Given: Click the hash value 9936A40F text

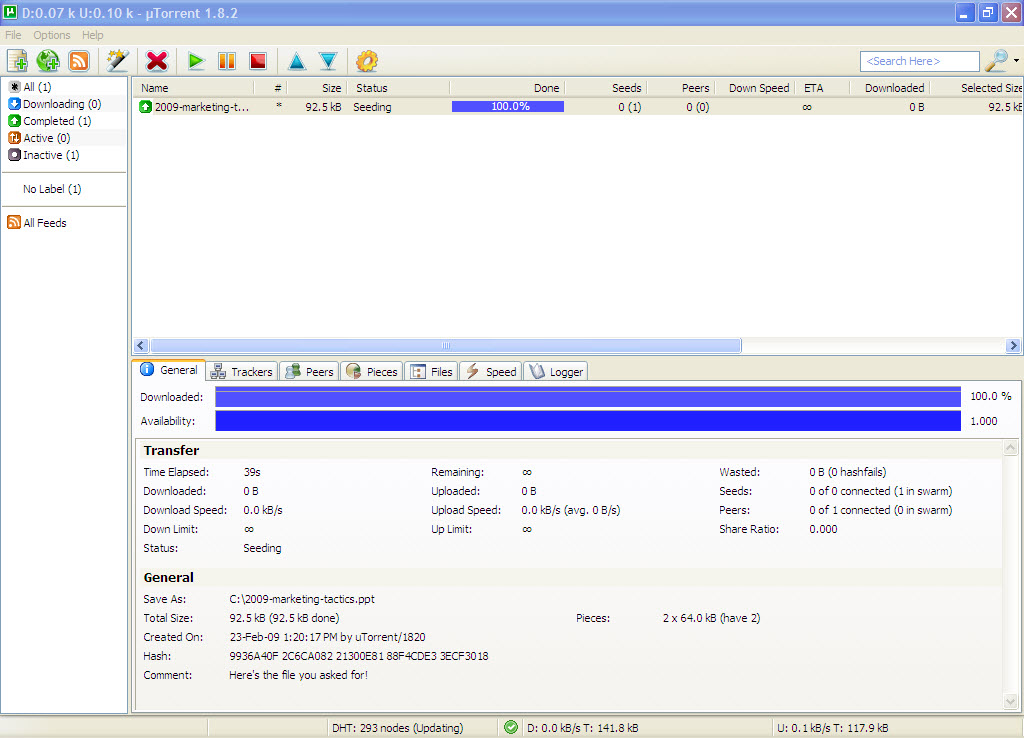Looking at the screenshot, I should [359, 656].
